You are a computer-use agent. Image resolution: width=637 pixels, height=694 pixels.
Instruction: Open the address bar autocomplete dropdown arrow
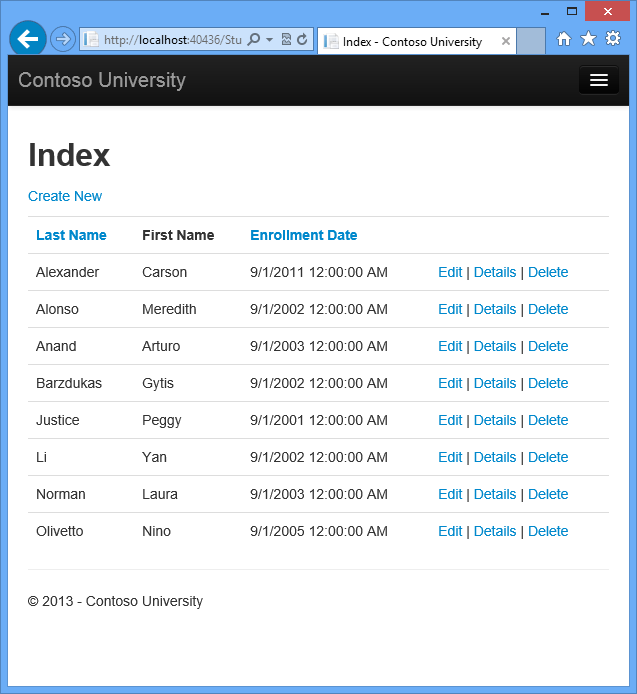[269, 40]
